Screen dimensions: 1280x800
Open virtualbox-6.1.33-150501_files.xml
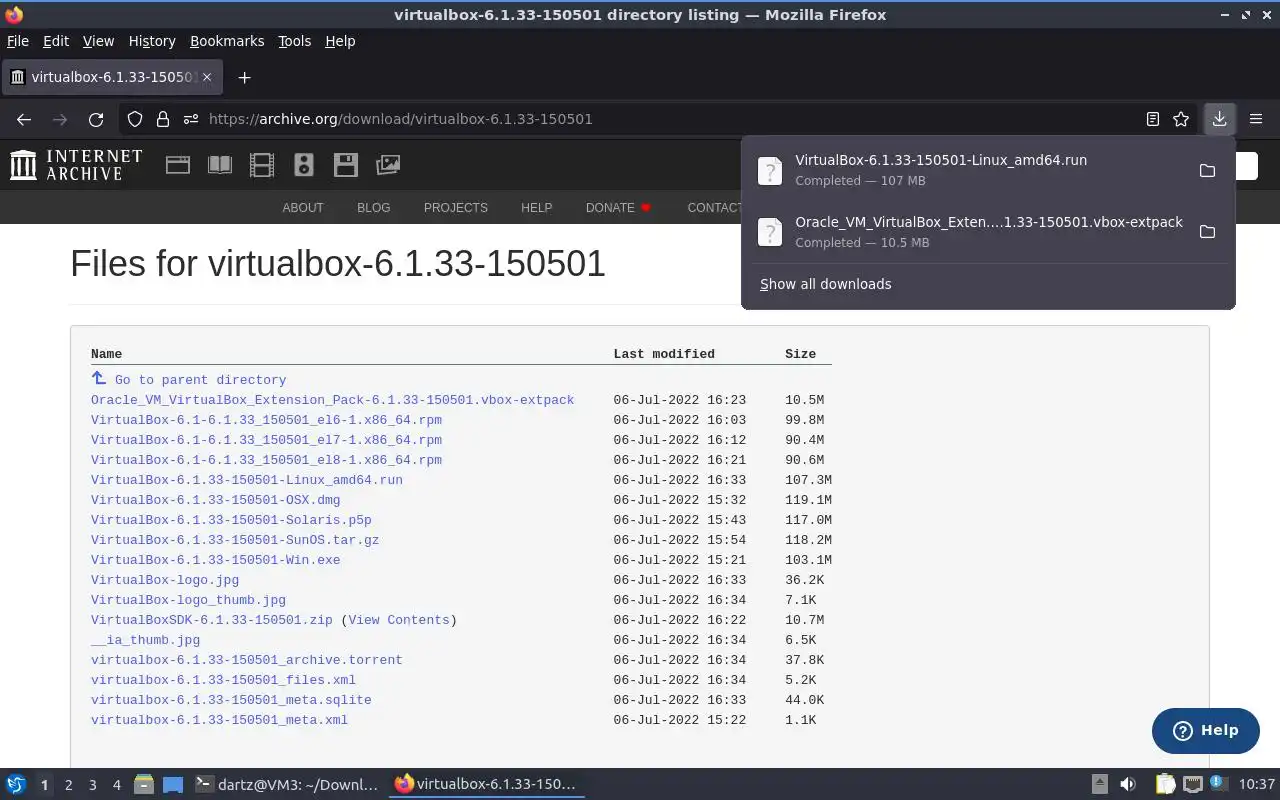click(x=223, y=680)
